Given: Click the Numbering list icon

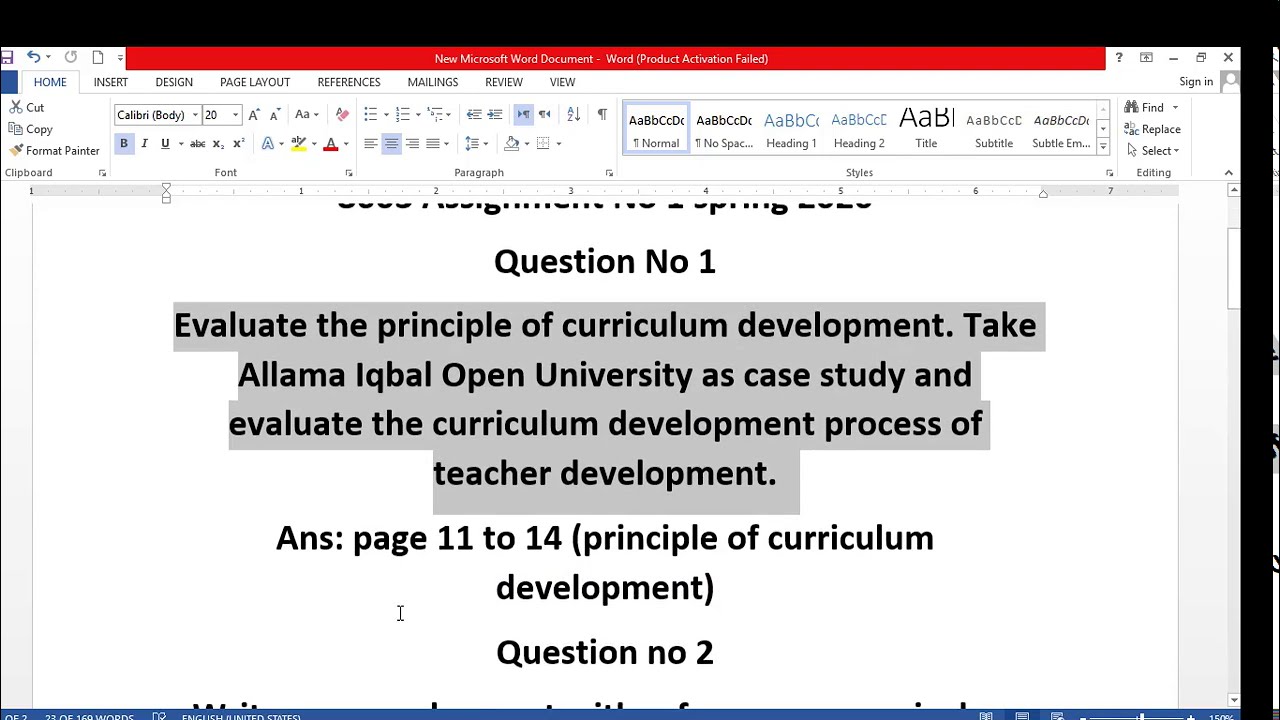Looking at the screenshot, I should pyautogui.click(x=403, y=115).
